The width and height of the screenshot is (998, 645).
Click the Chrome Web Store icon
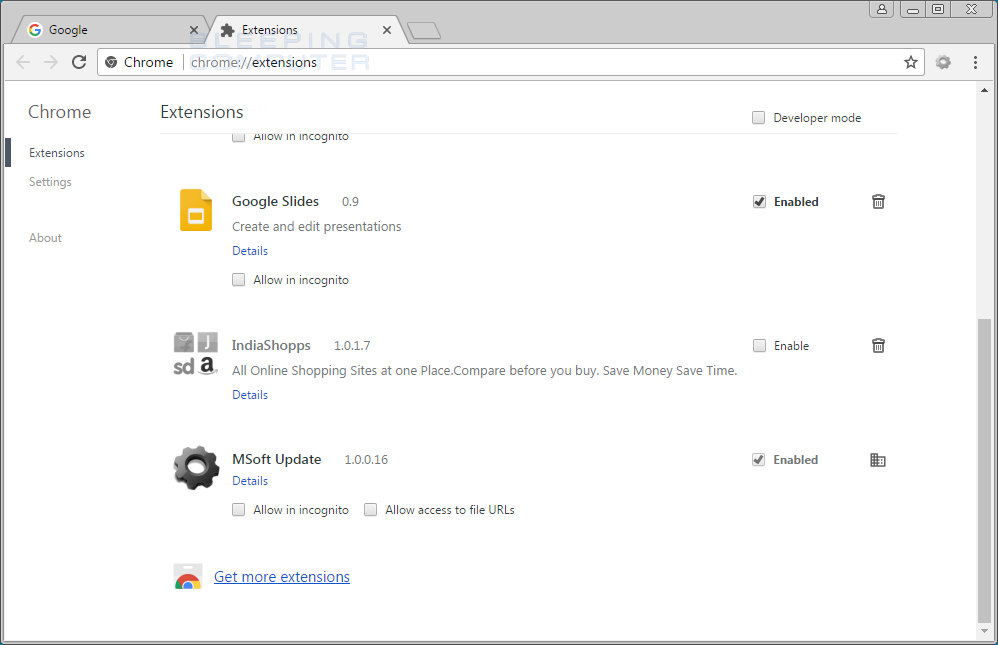pyautogui.click(x=188, y=577)
